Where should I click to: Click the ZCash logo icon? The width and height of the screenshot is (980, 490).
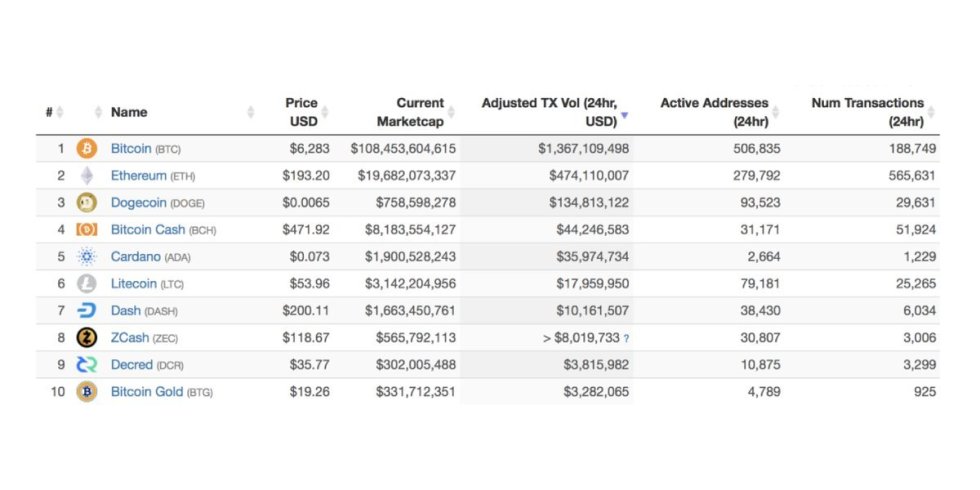point(87,338)
